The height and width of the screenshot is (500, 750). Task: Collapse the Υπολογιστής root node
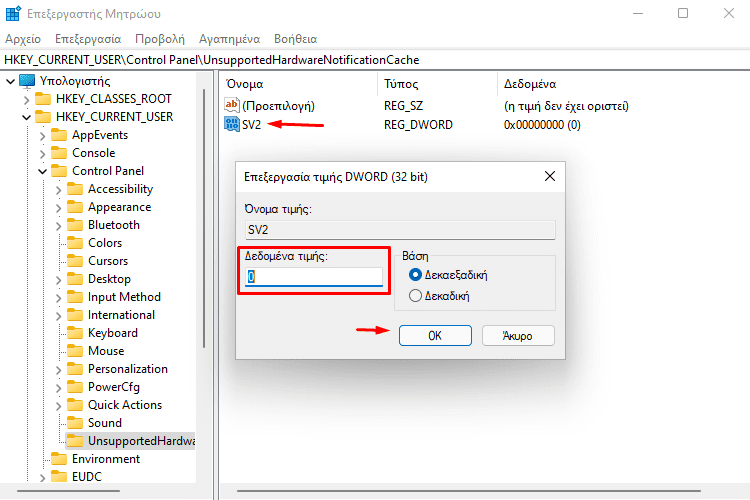pyautogui.click(x=11, y=81)
